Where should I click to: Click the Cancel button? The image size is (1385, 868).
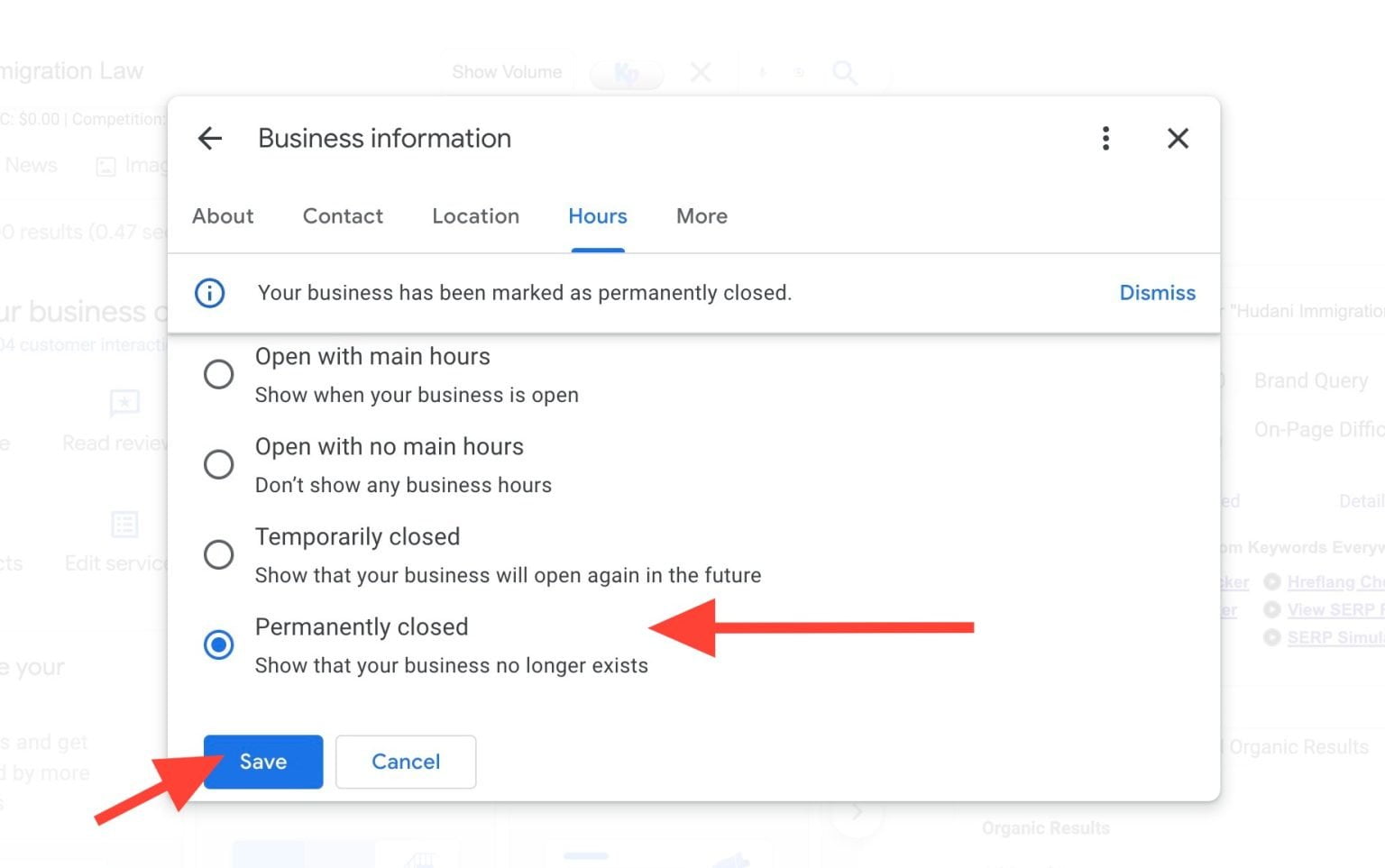[406, 762]
